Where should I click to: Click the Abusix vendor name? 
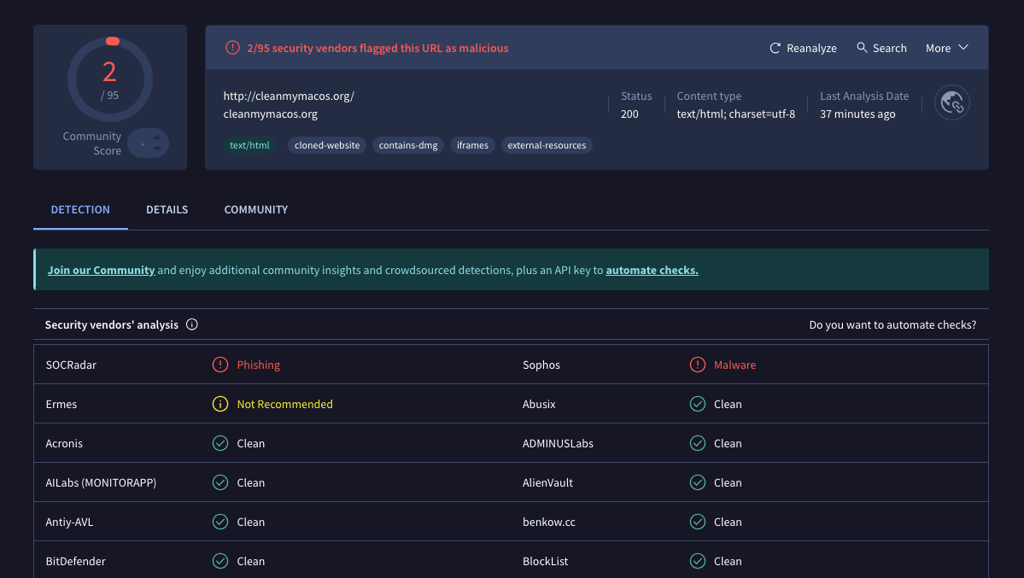point(539,404)
